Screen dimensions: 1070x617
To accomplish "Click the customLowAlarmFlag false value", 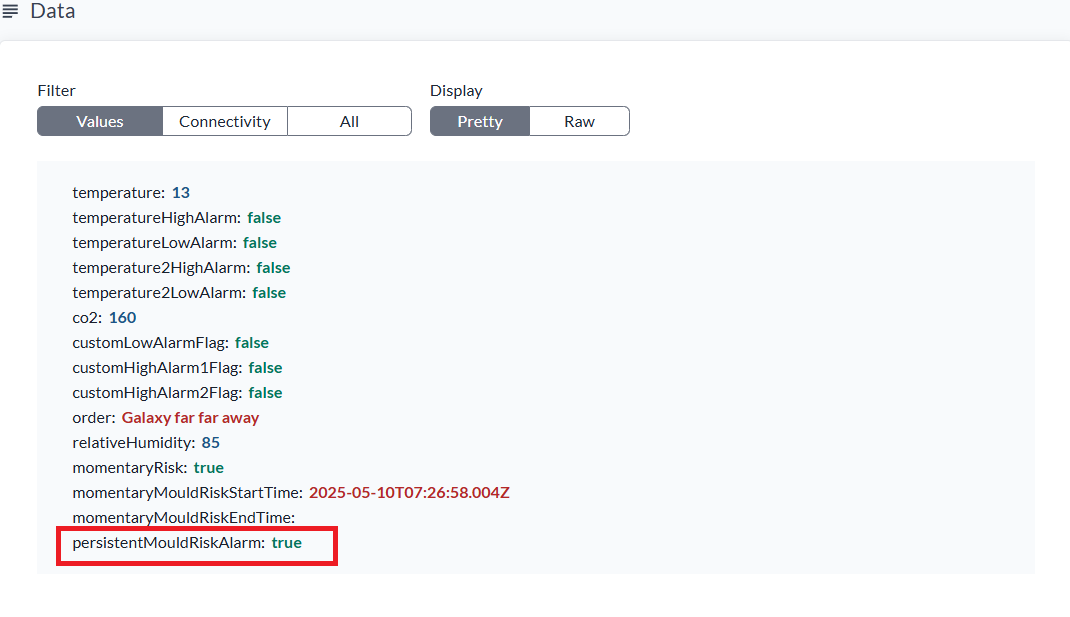I will (252, 342).
